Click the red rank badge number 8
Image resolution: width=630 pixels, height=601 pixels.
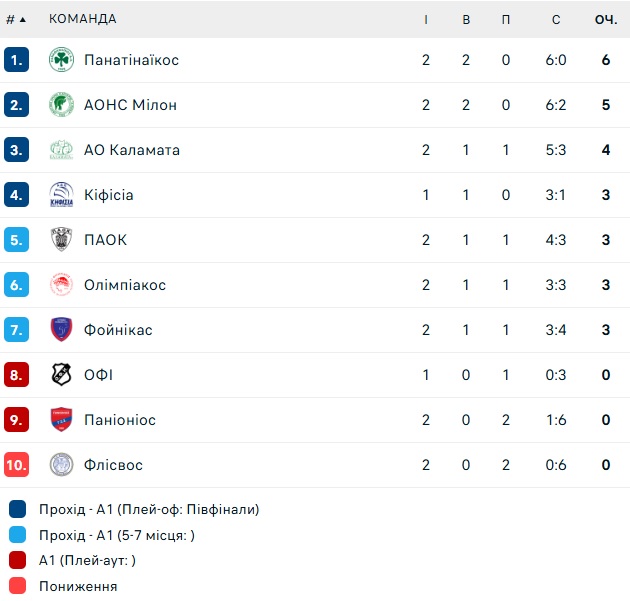(16, 375)
